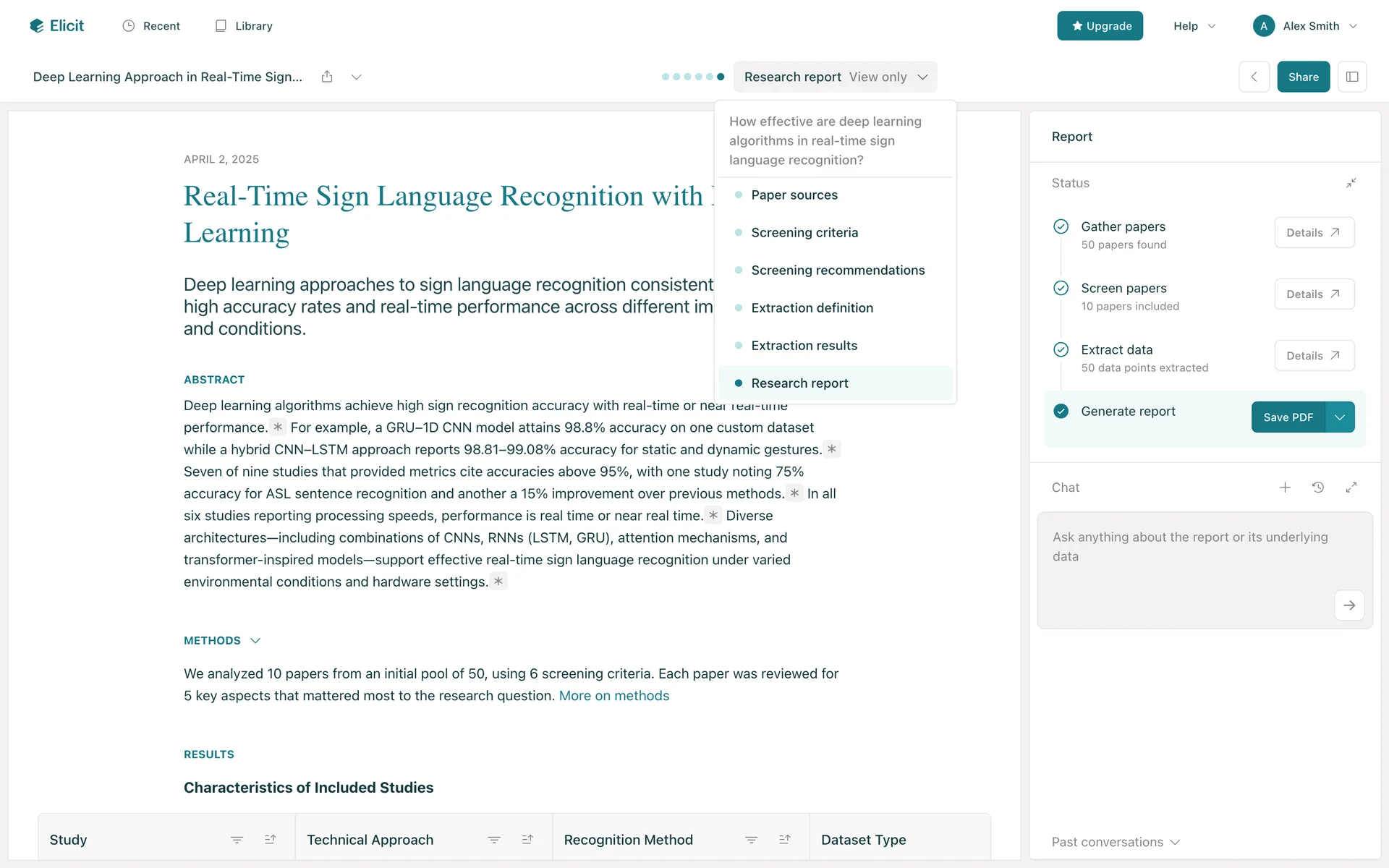The height and width of the screenshot is (868, 1389).
Task: Send chat message with arrow button
Action: click(1349, 605)
